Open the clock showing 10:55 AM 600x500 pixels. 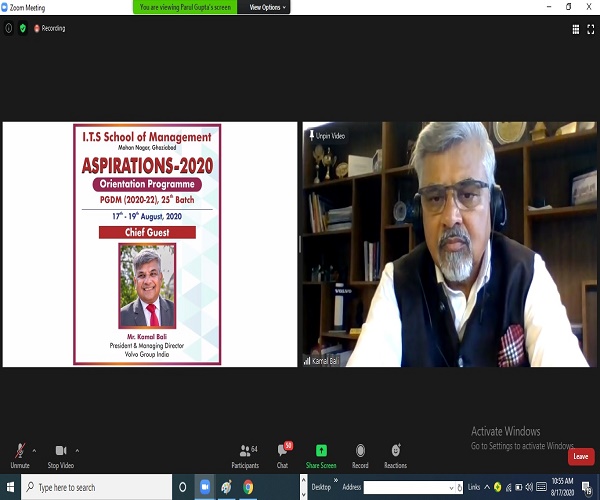[x=562, y=487]
